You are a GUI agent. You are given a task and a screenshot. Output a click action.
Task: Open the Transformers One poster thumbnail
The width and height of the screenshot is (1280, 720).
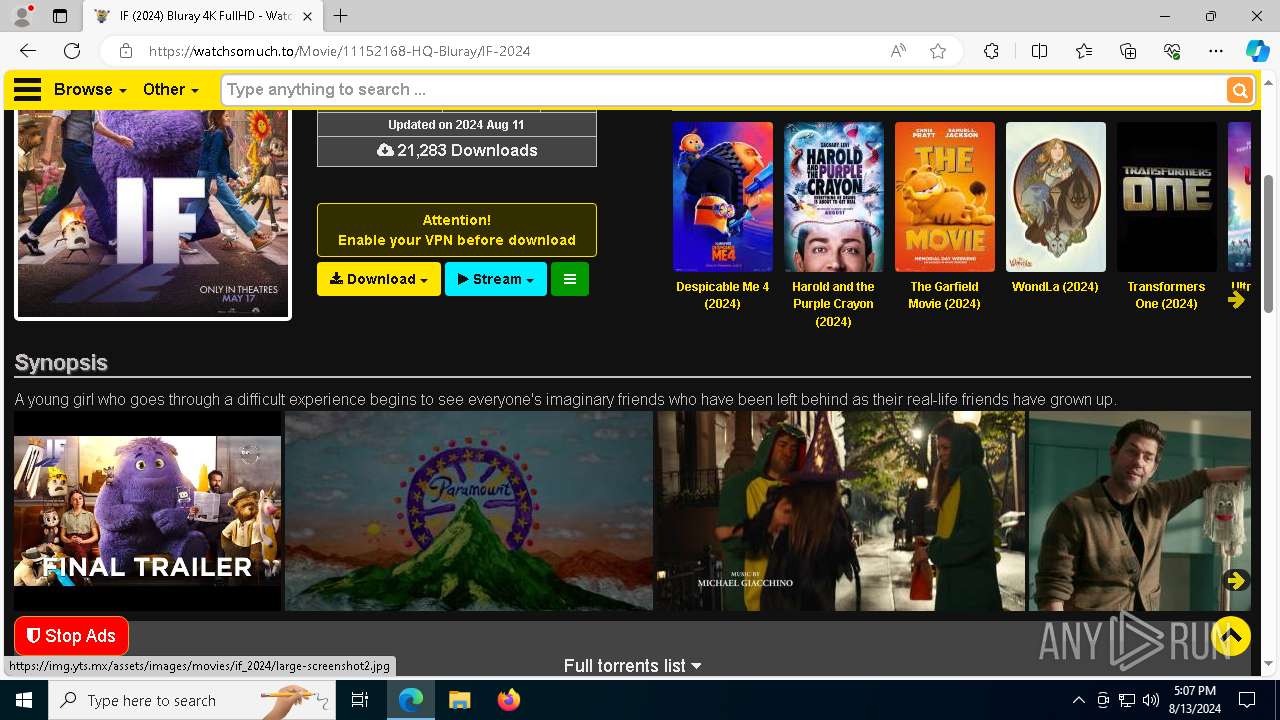pyautogui.click(x=1167, y=197)
